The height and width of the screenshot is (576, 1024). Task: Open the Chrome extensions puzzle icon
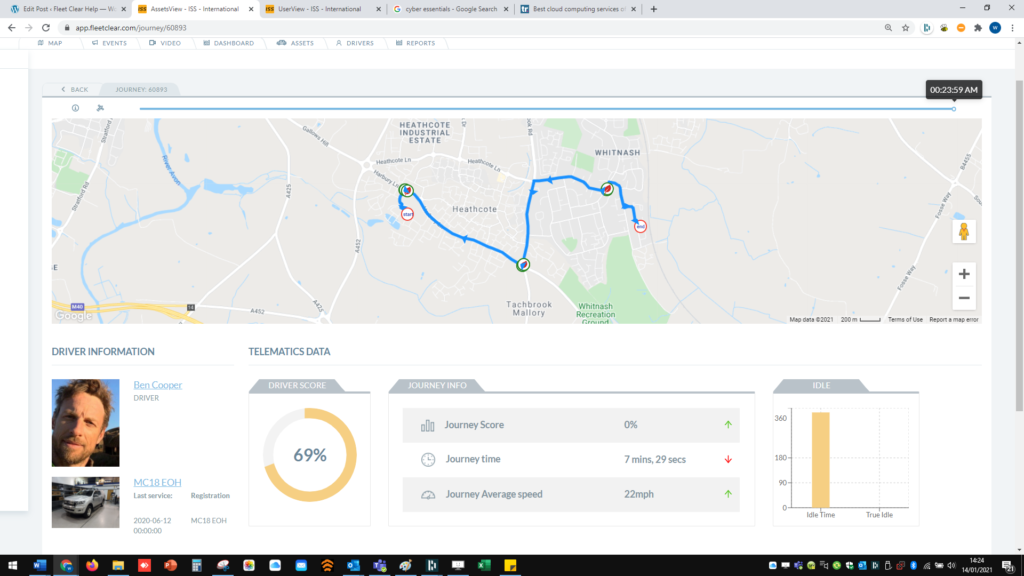(x=978, y=28)
